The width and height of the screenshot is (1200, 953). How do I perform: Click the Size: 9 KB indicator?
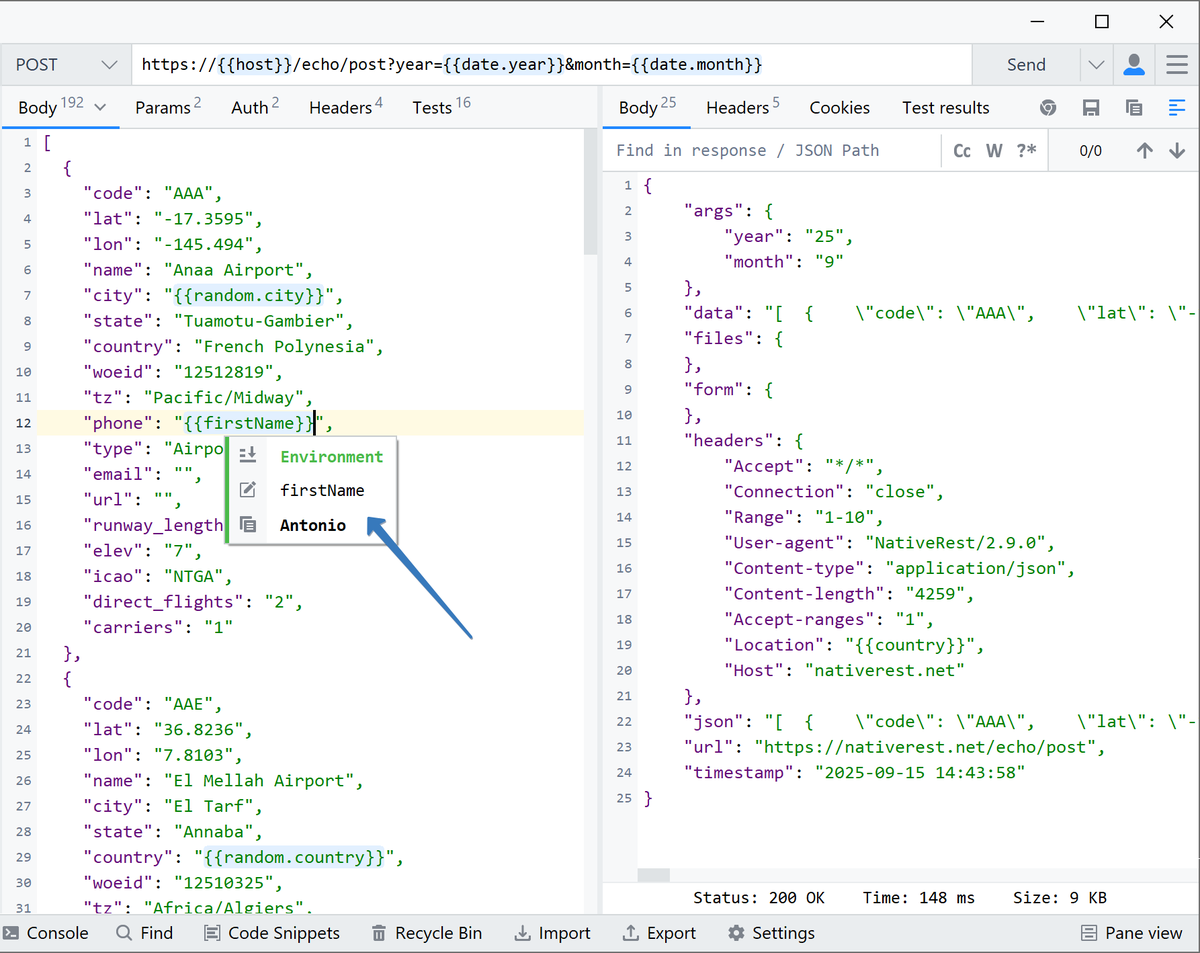(1059, 898)
